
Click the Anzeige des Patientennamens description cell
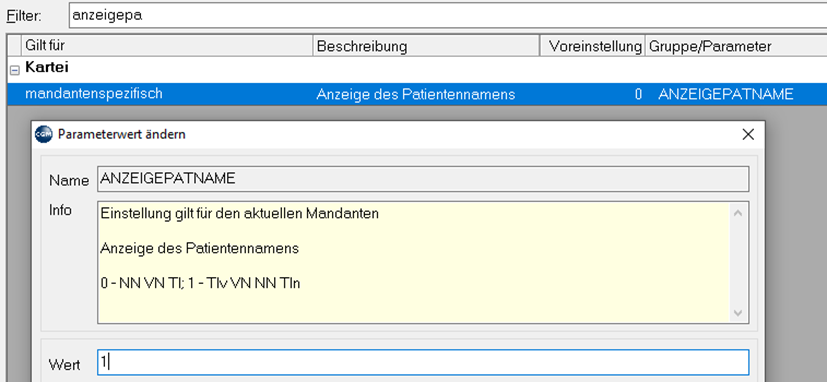[416, 94]
